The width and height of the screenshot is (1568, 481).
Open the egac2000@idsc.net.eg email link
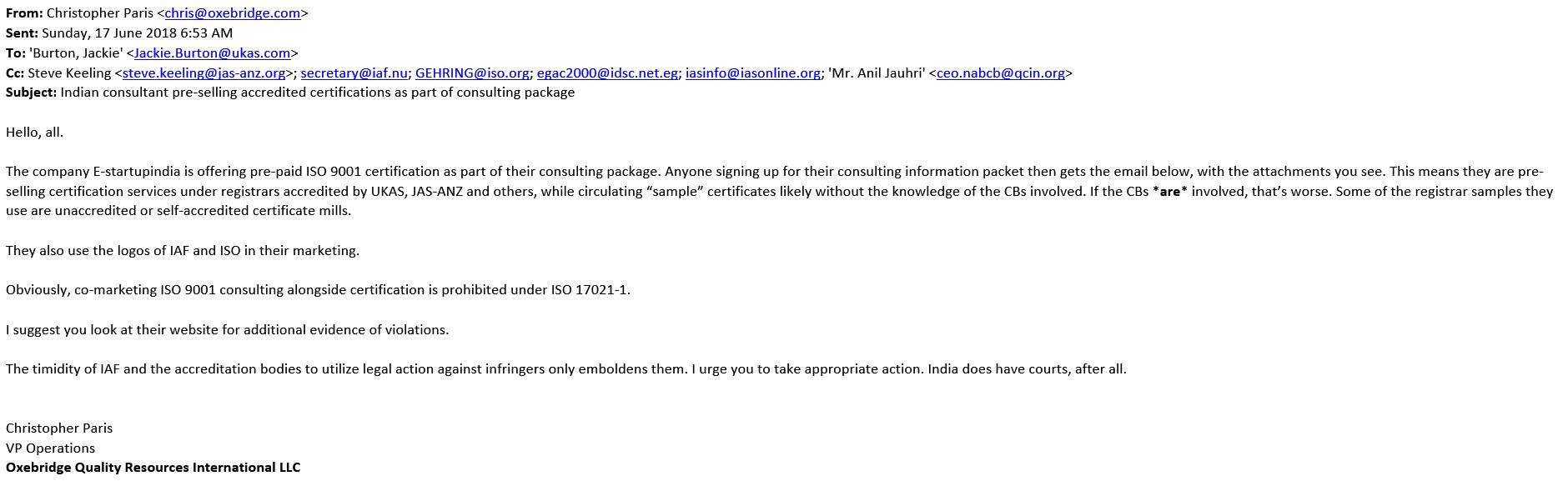(x=606, y=73)
